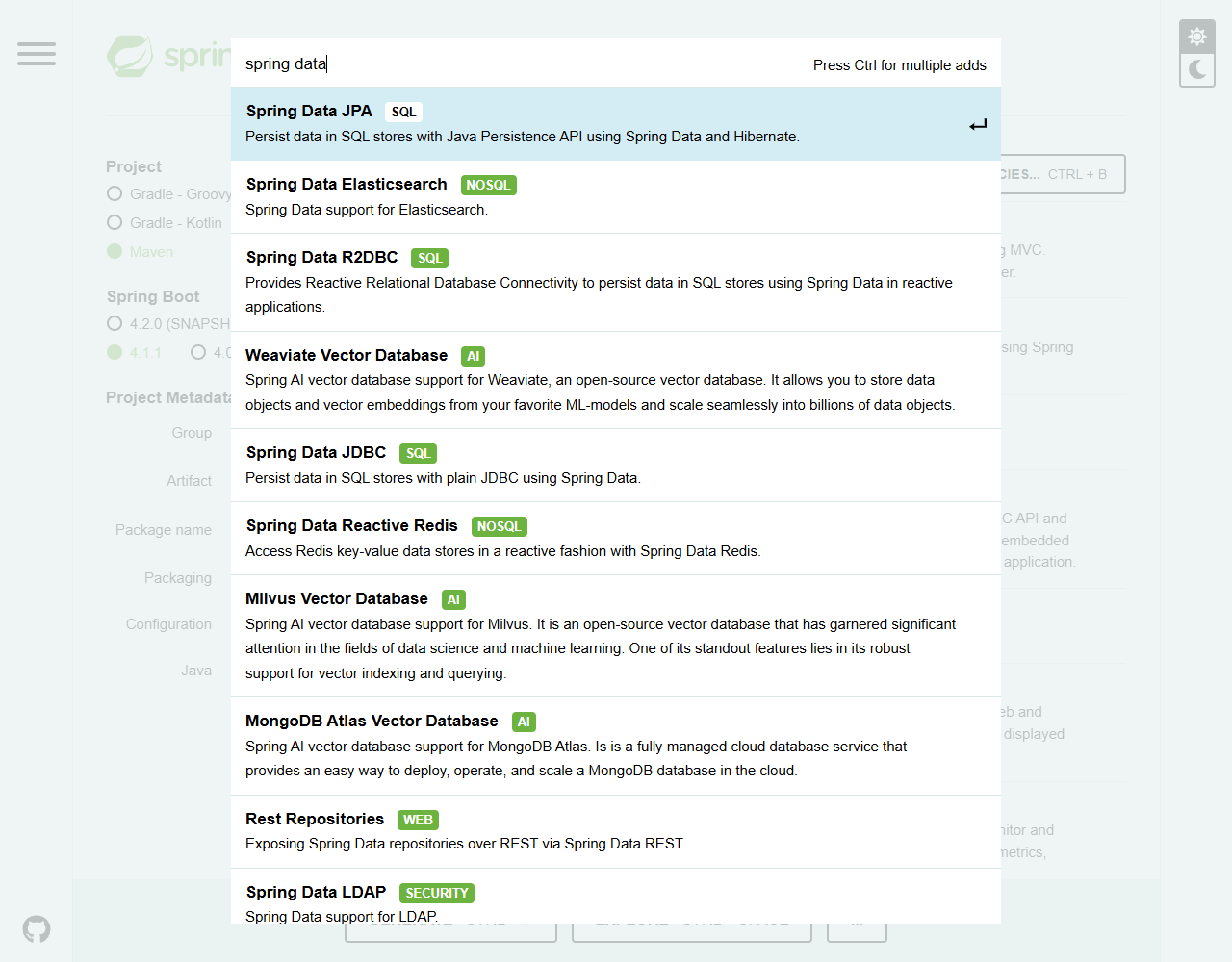
Task: Click the Configuration label
Action: (x=168, y=624)
